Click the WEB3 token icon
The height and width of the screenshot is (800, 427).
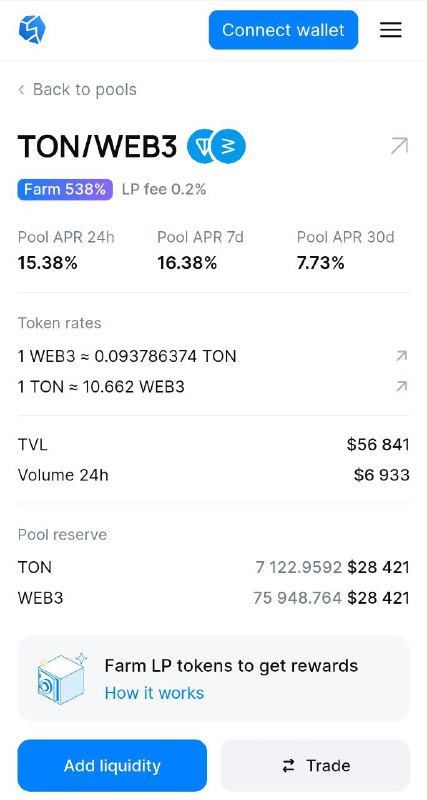(x=229, y=146)
